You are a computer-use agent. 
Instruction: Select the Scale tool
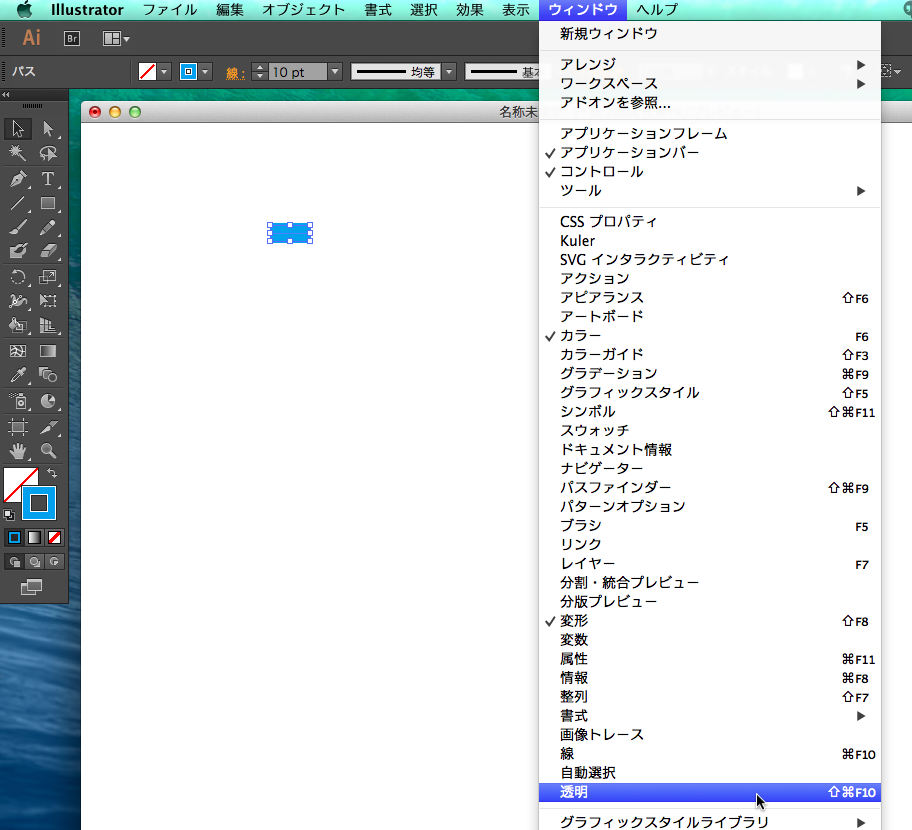pyautogui.click(x=48, y=277)
